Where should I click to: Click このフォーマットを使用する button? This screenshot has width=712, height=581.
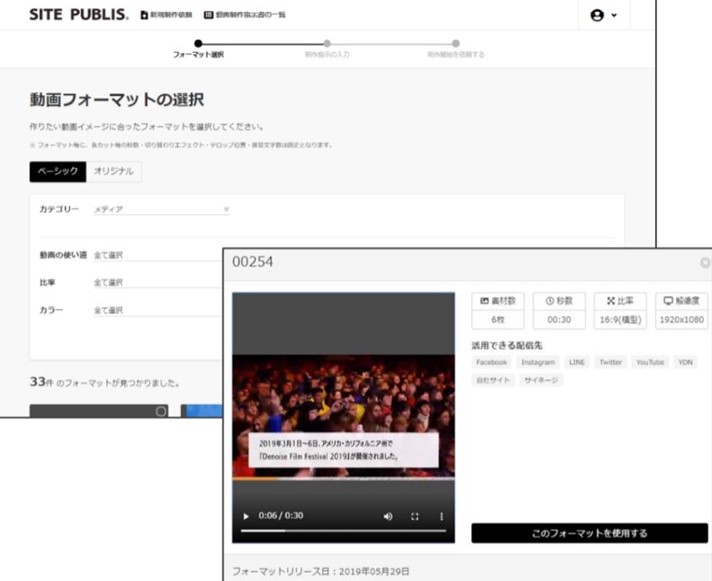tap(589, 533)
